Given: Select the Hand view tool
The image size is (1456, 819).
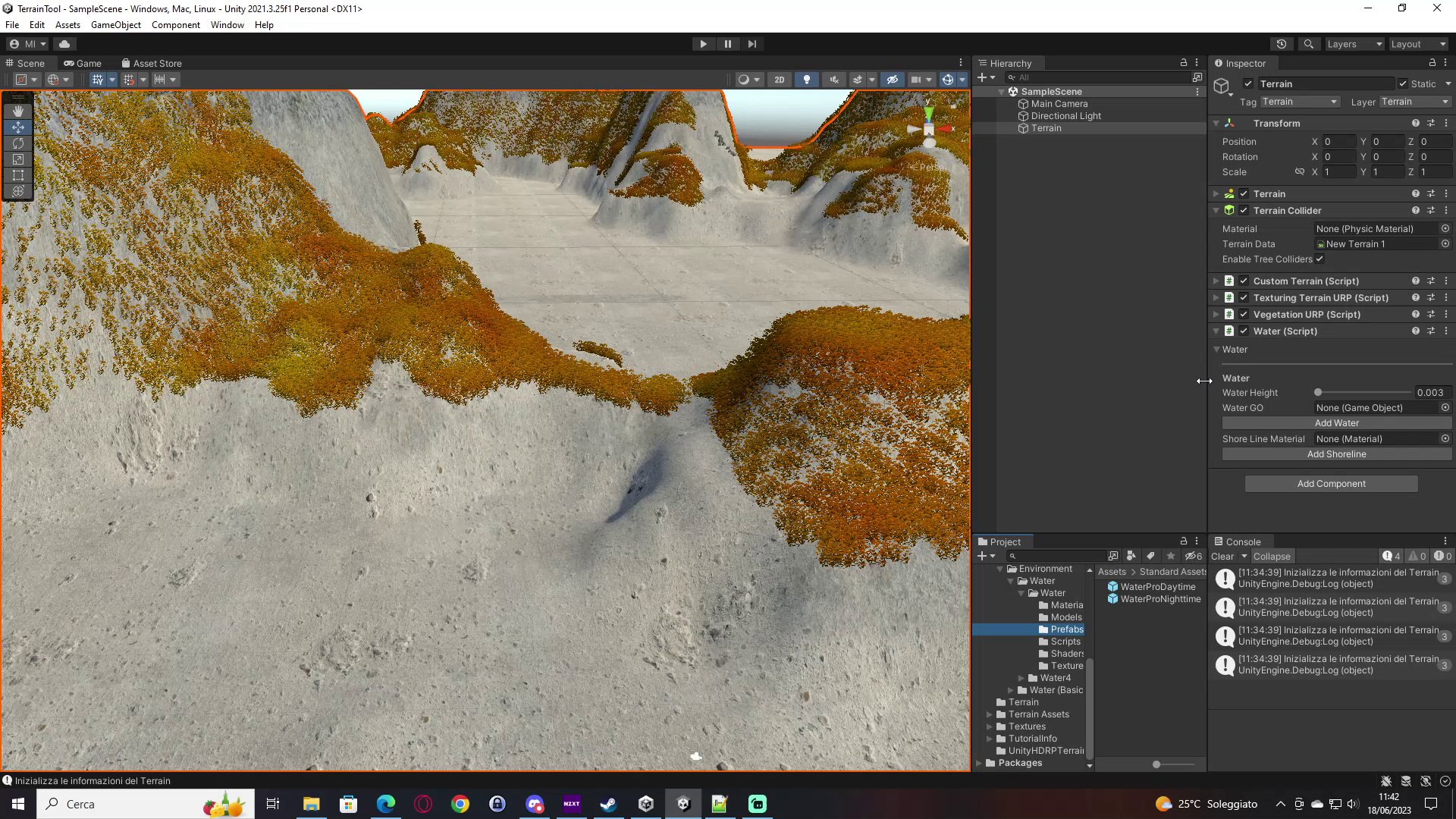Looking at the screenshot, I should pyautogui.click(x=18, y=111).
